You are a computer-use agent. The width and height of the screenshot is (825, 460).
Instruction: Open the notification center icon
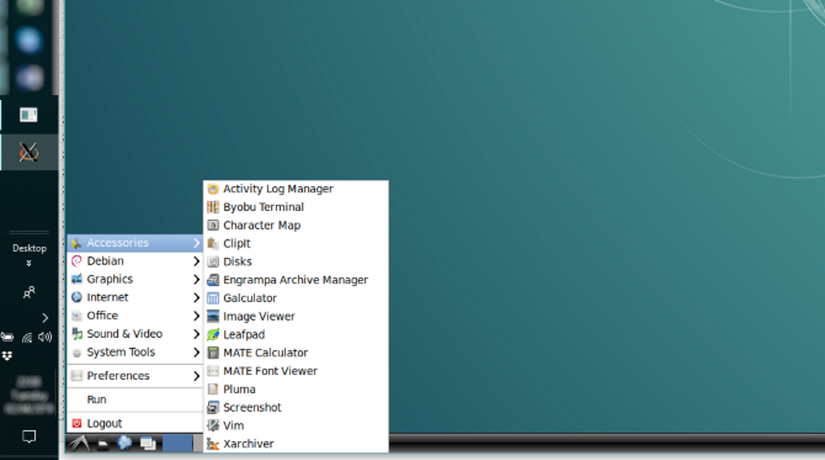click(x=29, y=436)
